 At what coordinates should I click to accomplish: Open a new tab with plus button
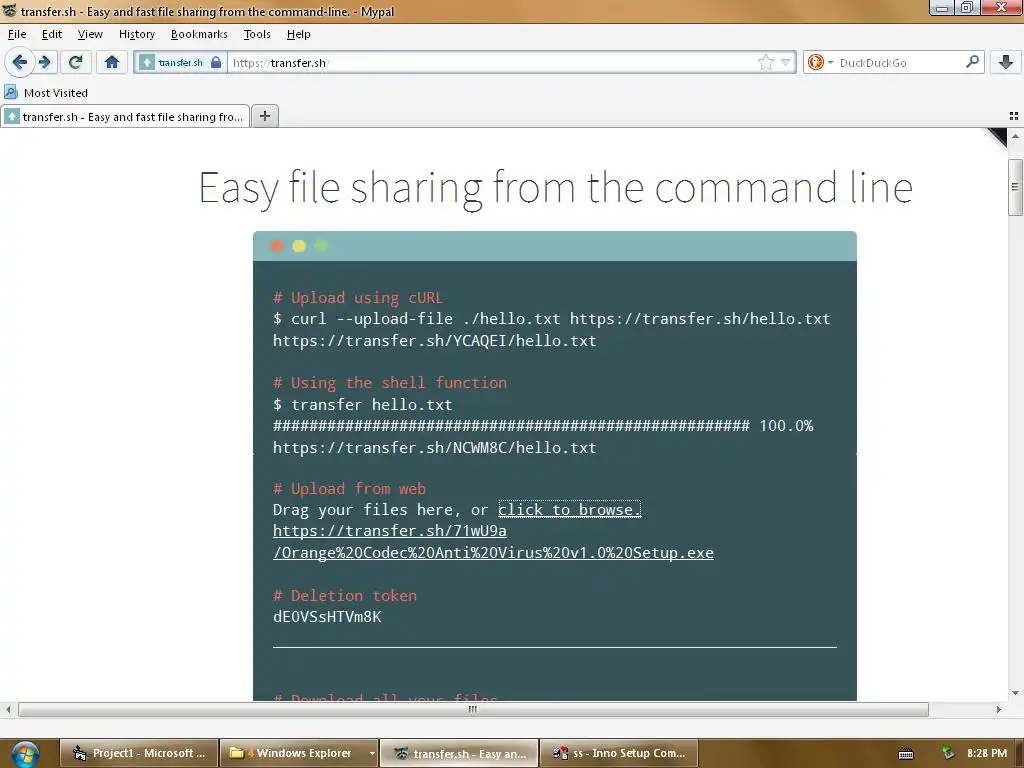pos(264,116)
